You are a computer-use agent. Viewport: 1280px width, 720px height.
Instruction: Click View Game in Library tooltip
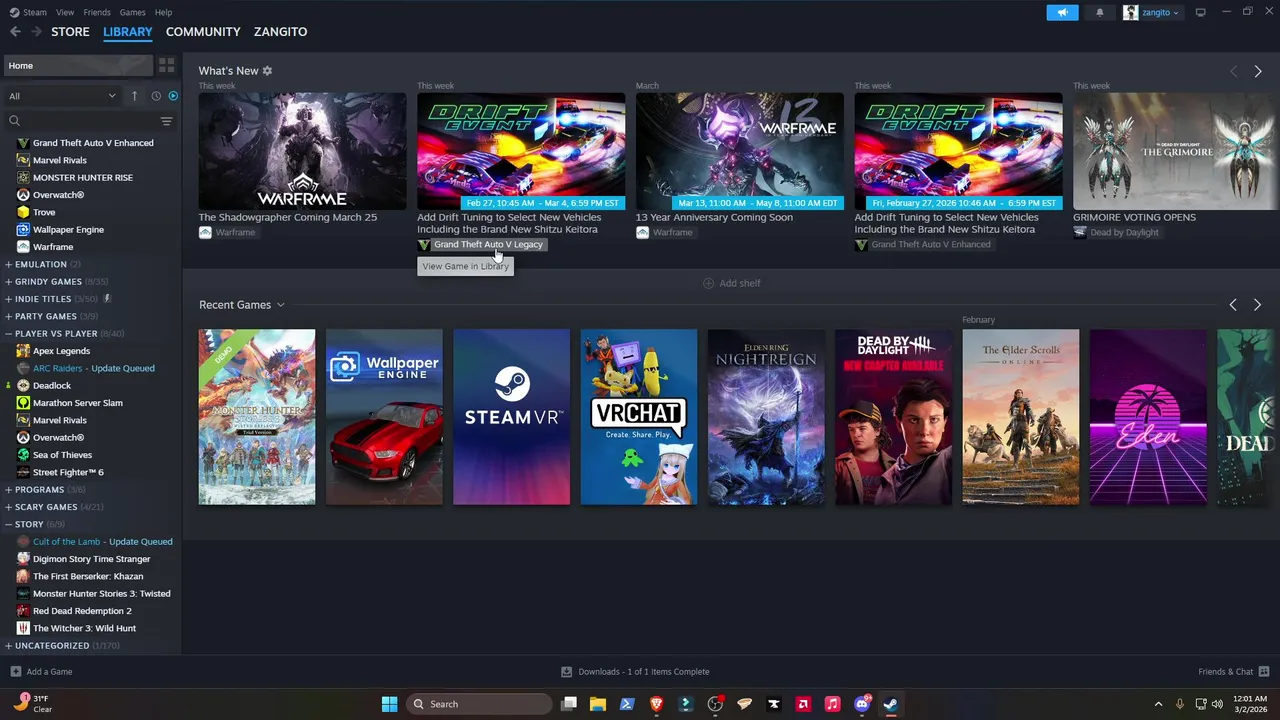465,266
